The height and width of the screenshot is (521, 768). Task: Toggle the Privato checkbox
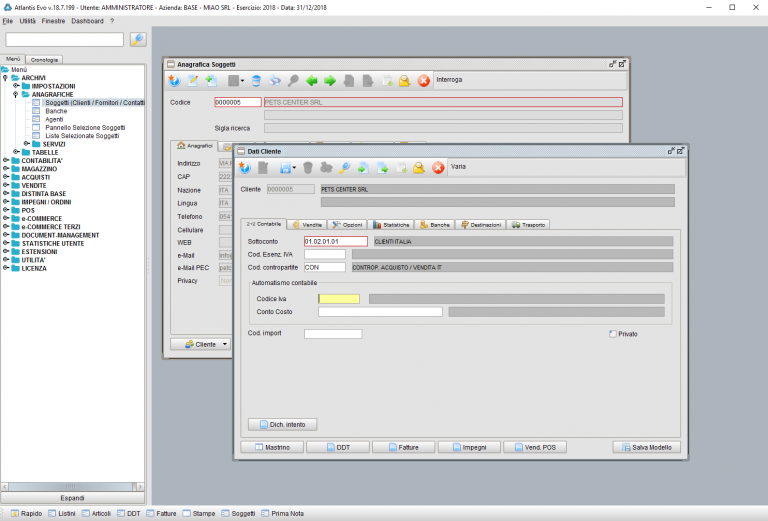point(612,334)
